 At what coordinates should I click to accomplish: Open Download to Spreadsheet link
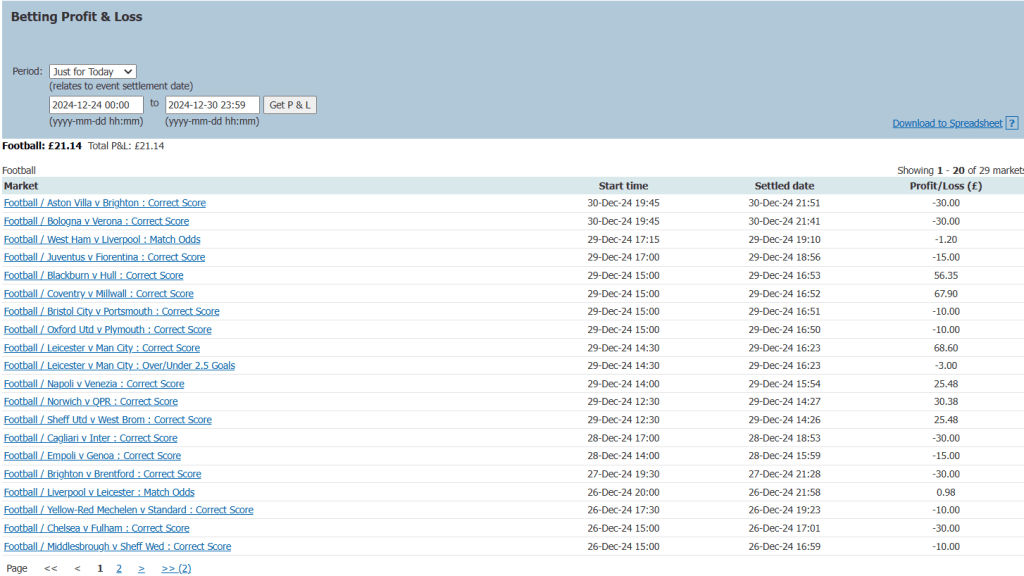947,123
